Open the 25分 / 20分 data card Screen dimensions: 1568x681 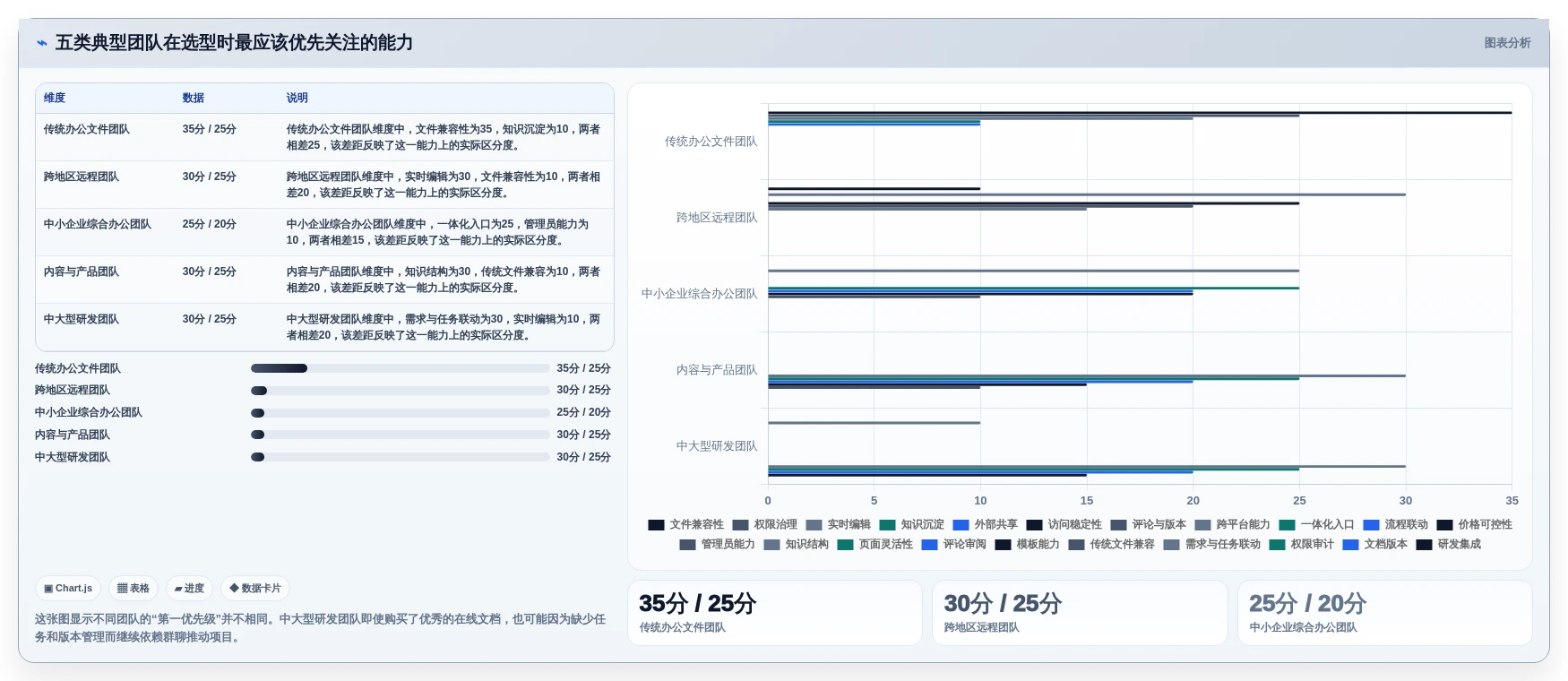[x=1385, y=613]
